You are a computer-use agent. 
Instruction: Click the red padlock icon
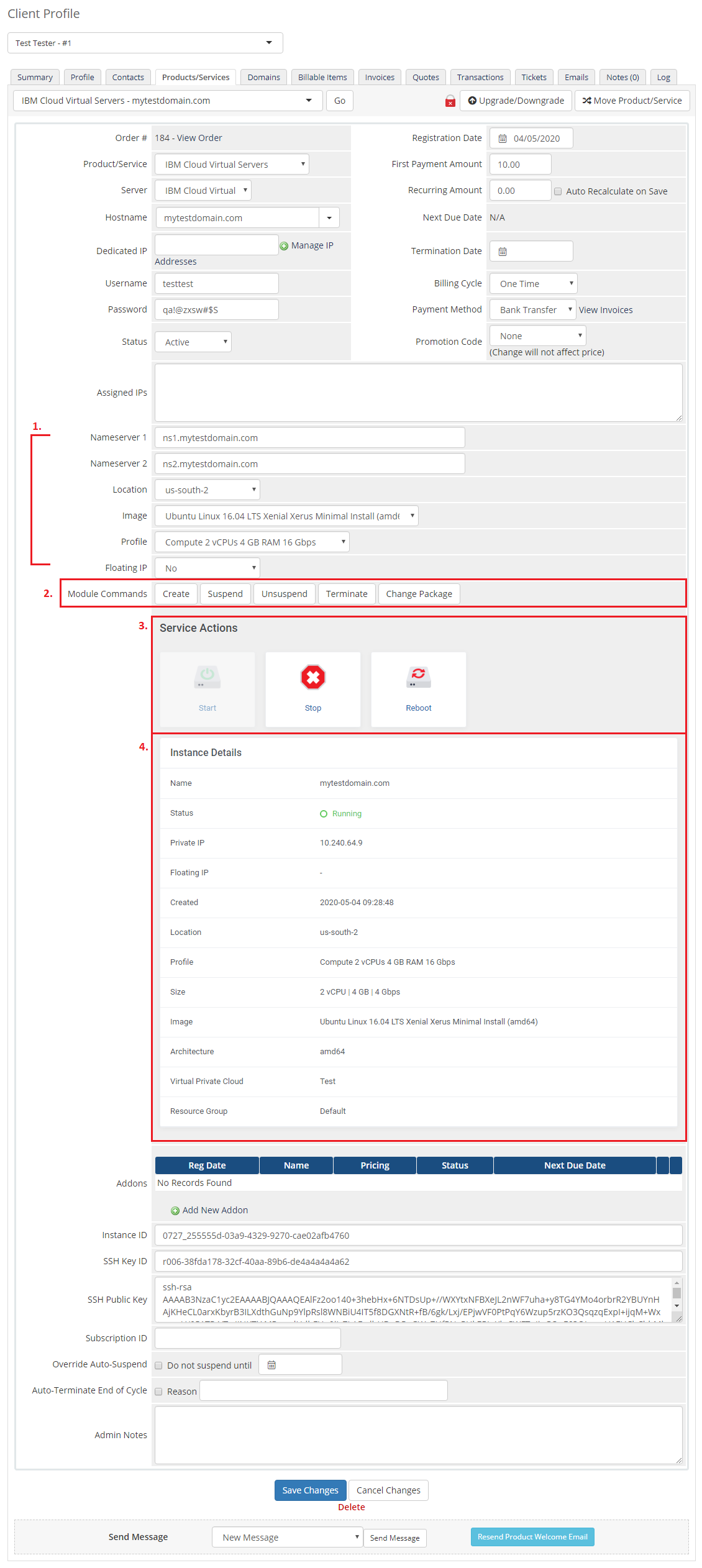click(x=450, y=101)
